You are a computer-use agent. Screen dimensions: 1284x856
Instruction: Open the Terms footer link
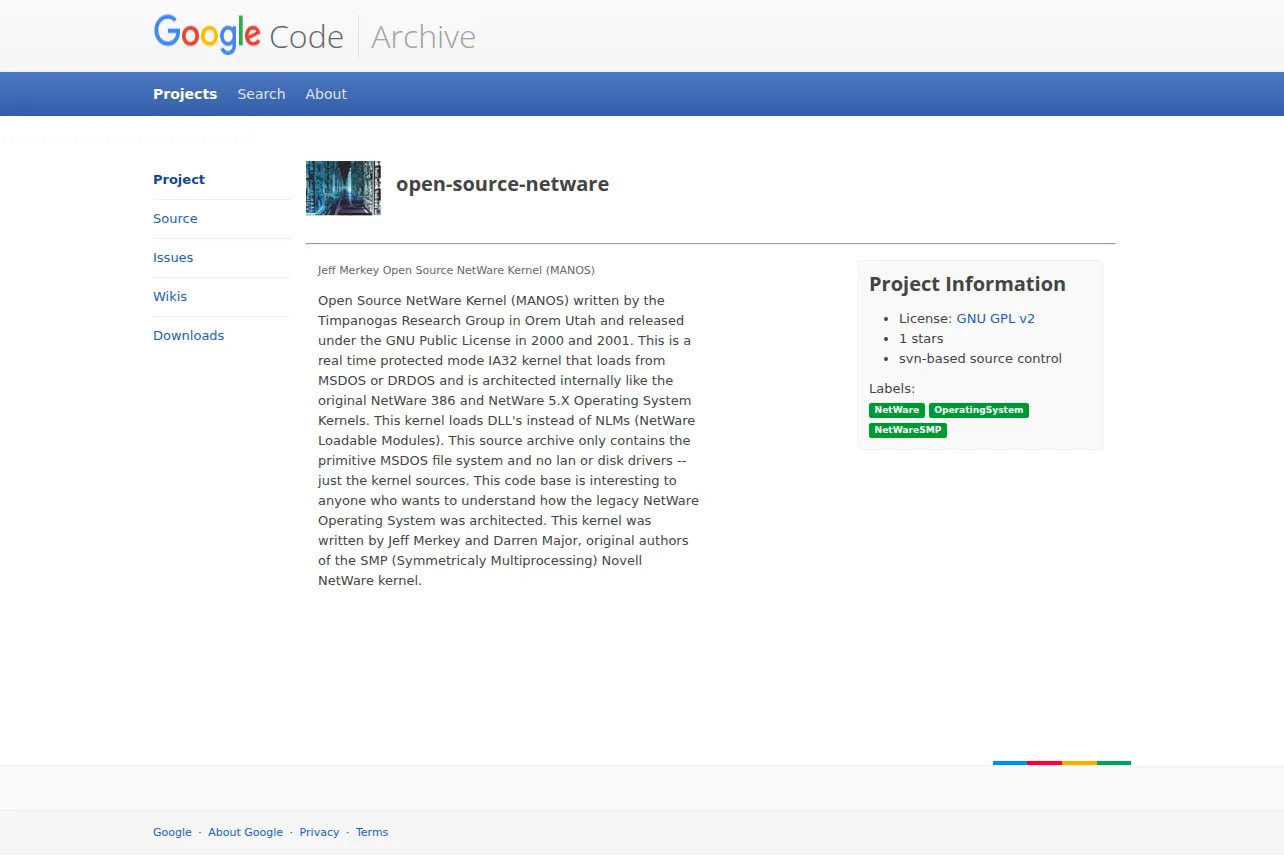click(372, 832)
